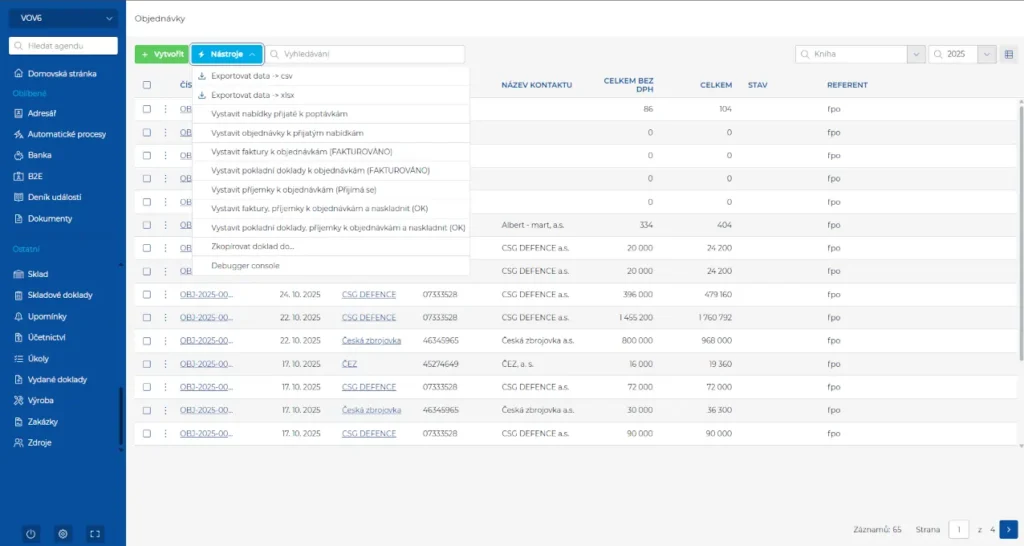
Task: Toggle the select-all checkbox in table header
Action: click(147, 85)
